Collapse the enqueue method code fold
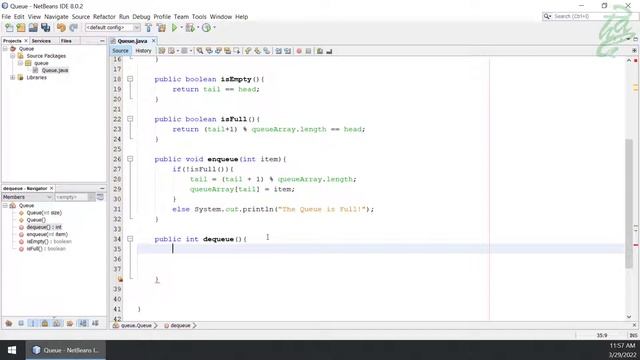The width and height of the screenshot is (640, 360). click(130, 159)
